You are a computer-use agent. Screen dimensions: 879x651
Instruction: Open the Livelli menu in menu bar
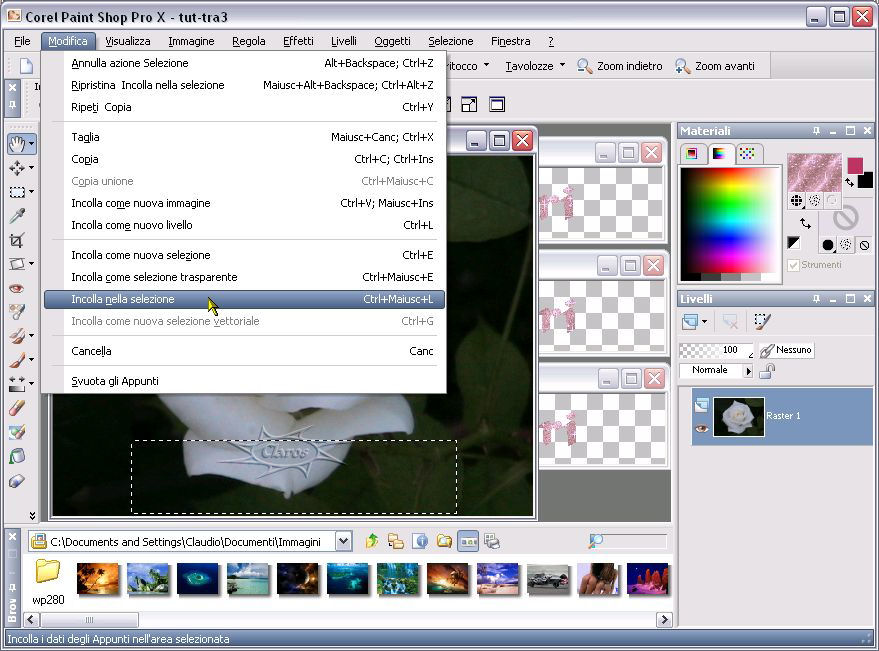(344, 41)
